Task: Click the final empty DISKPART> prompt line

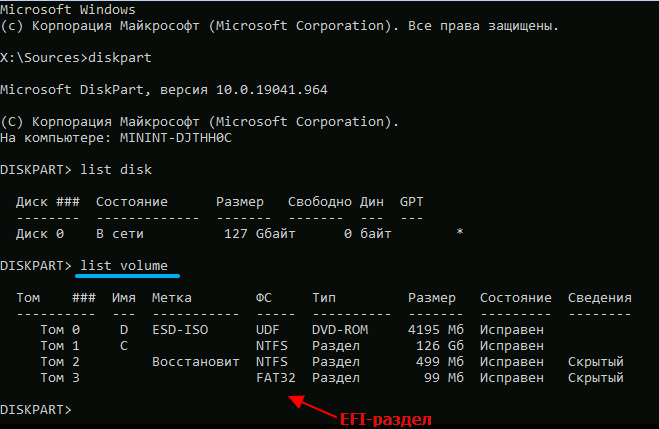Action: coord(36,410)
